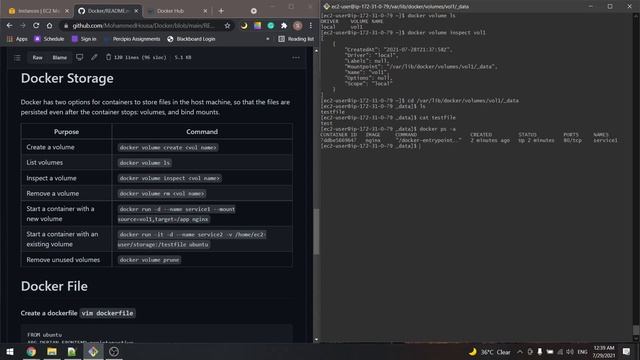Click the moon extension icon

[x=244, y=25]
